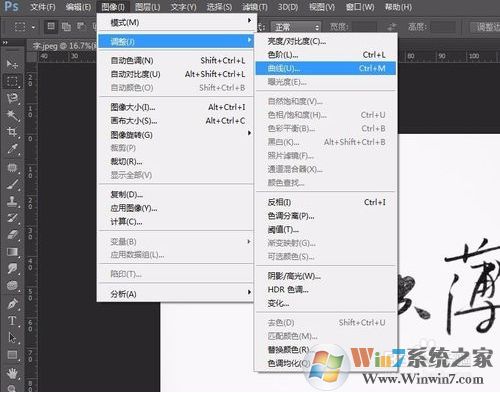Expand the 图像旋转(G) submenu
The width and height of the screenshot is (500, 393).
tap(177, 135)
